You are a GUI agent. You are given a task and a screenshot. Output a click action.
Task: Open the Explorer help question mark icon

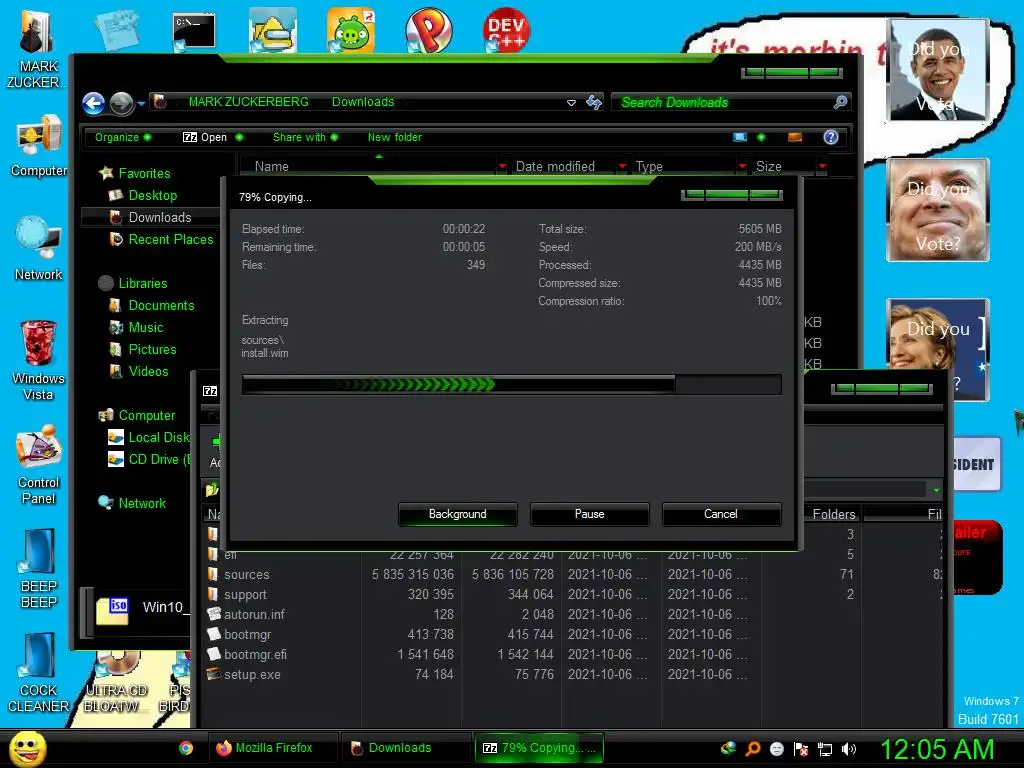coord(831,137)
